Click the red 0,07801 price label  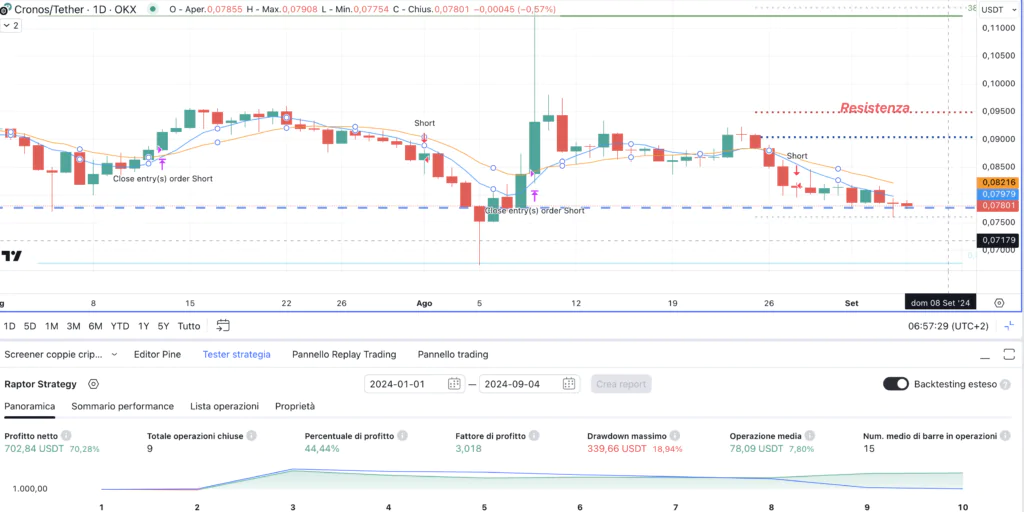click(997, 206)
